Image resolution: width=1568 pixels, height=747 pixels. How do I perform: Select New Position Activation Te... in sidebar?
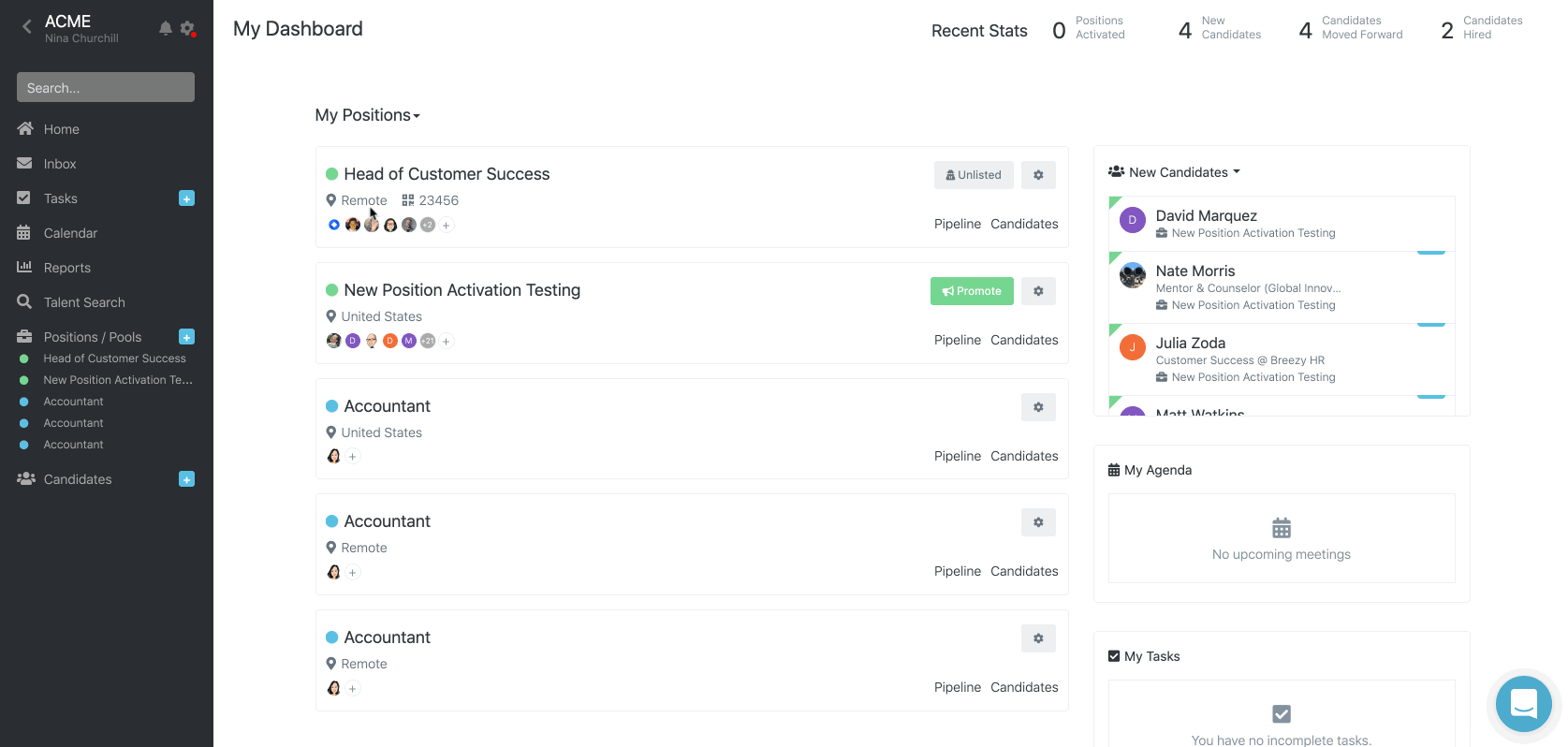pyautogui.click(x=117, y=380)
